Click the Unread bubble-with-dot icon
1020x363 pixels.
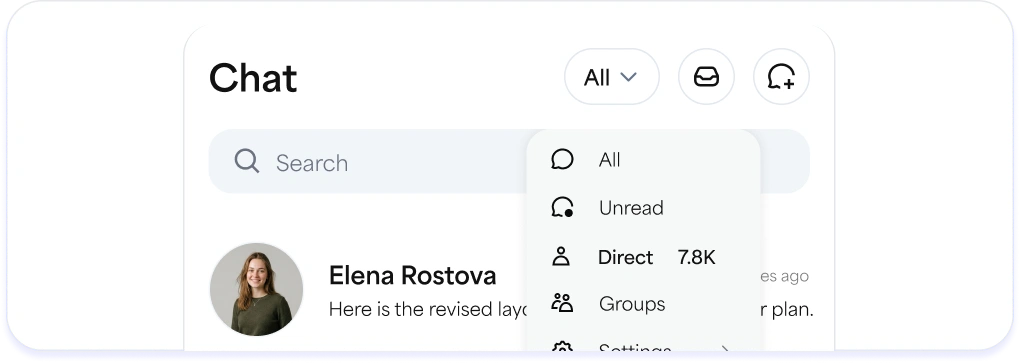(562, 208)
